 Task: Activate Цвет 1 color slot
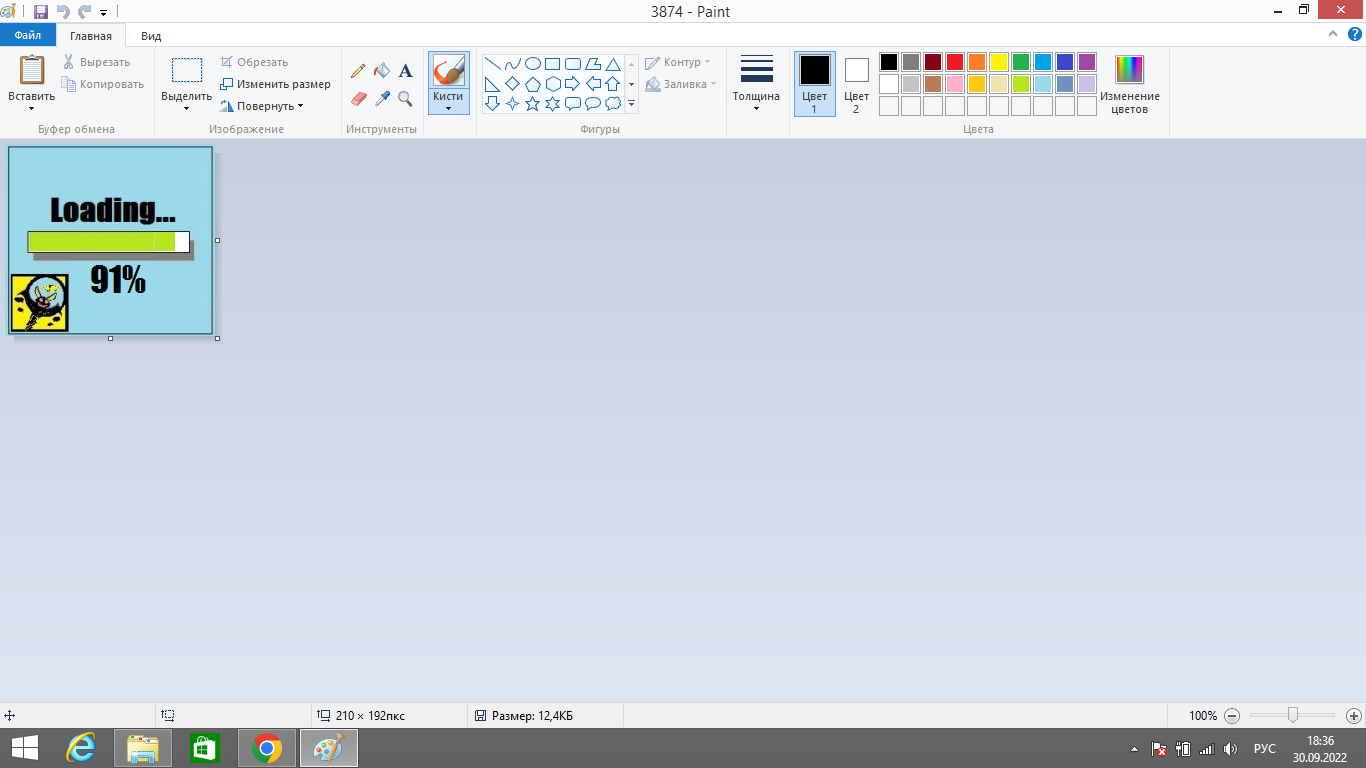(x=814, y=83)
